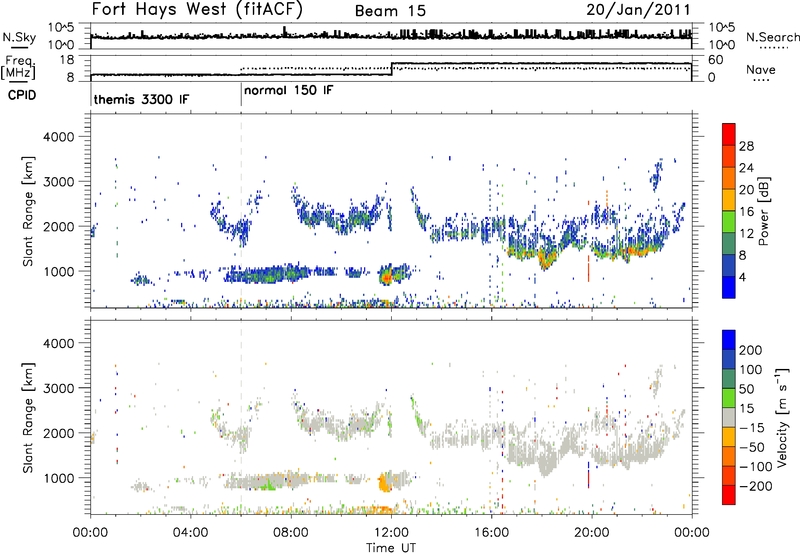The width and height of the screenshot is (800, 554).
Task: Click the "N.Sky" legend label
Action: pos(19,37)
